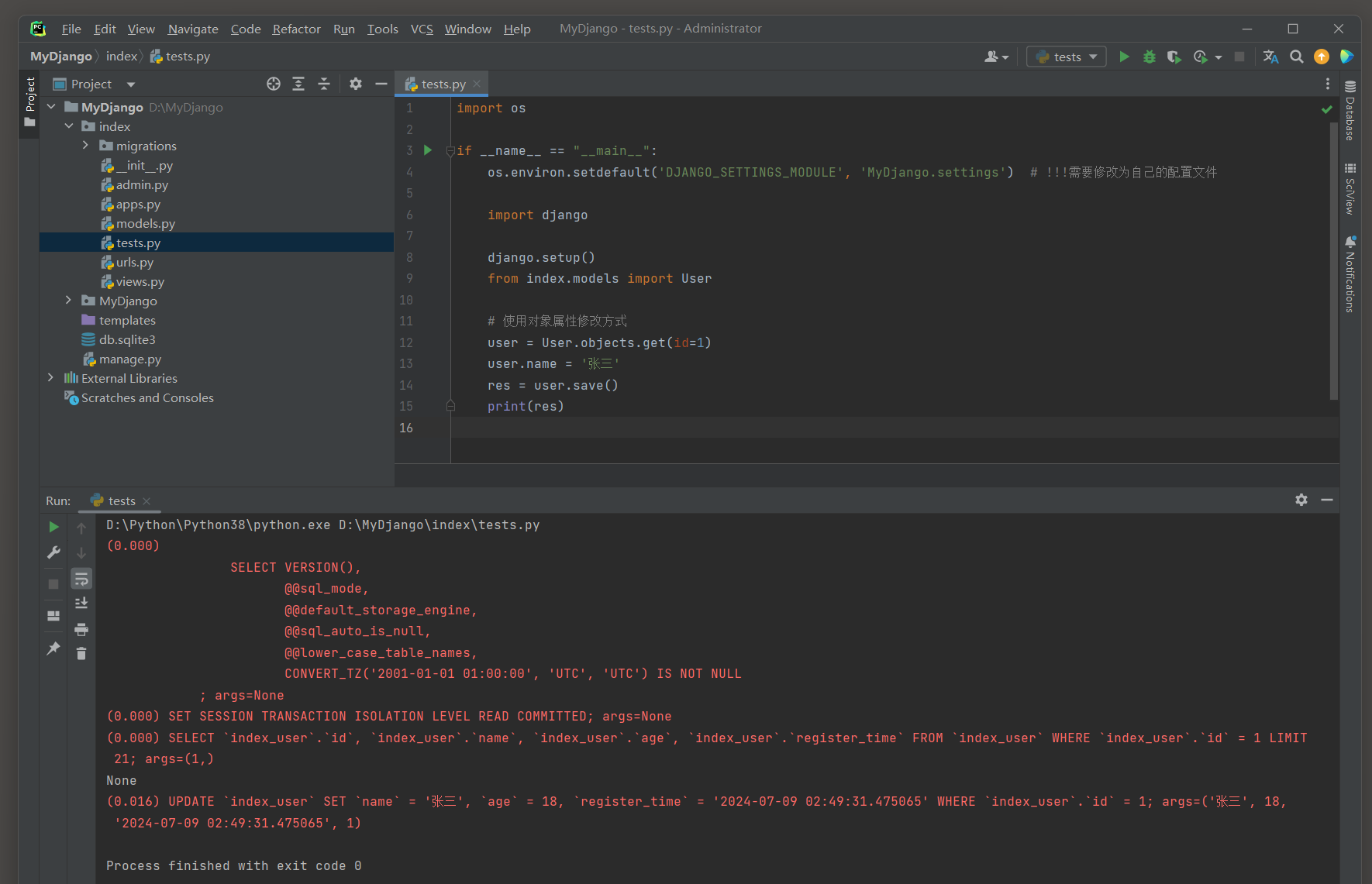Viewport: 1372px width, 884px height.
Task: Open the code-with-me colorful icon
Action: (x=1347, y=57)
